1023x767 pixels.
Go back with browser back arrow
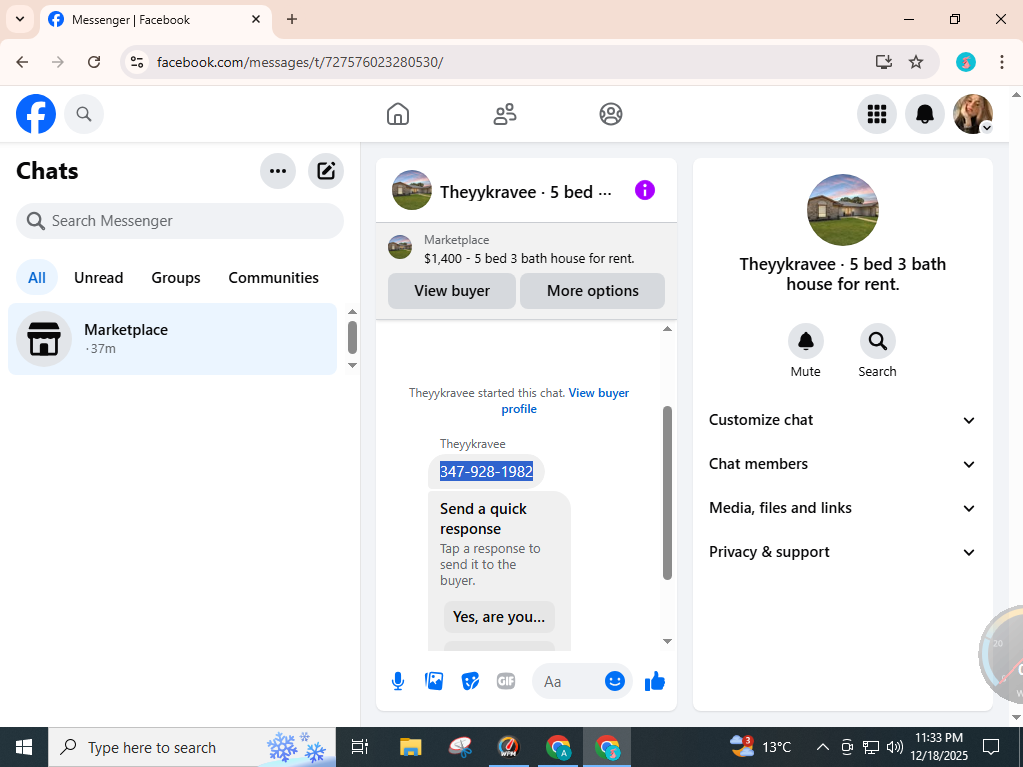[x=22, y=62]
